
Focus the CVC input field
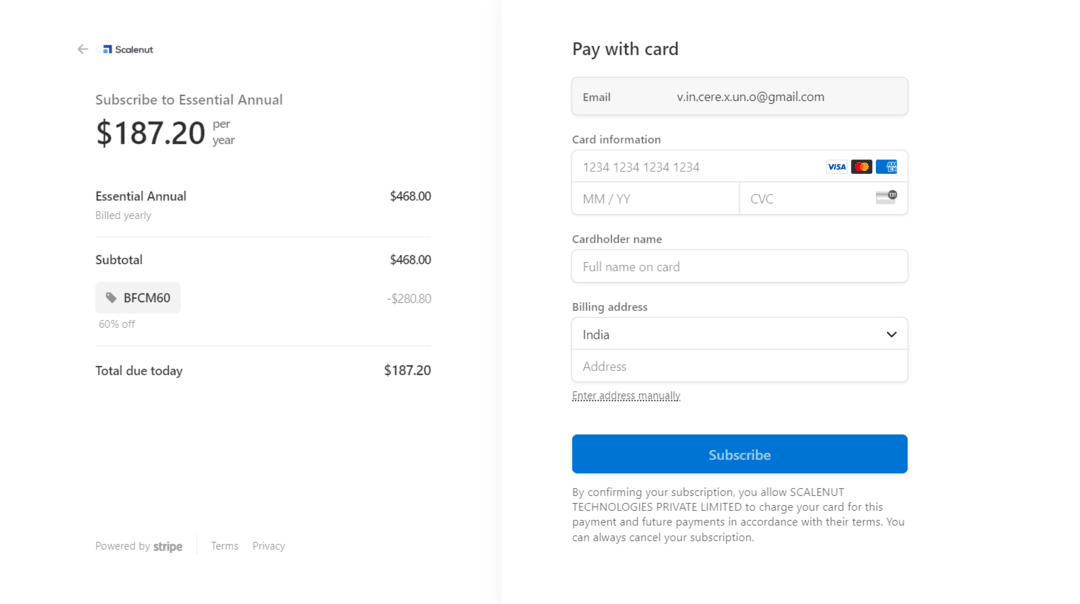pyautogui.click(x=805, y=199)
